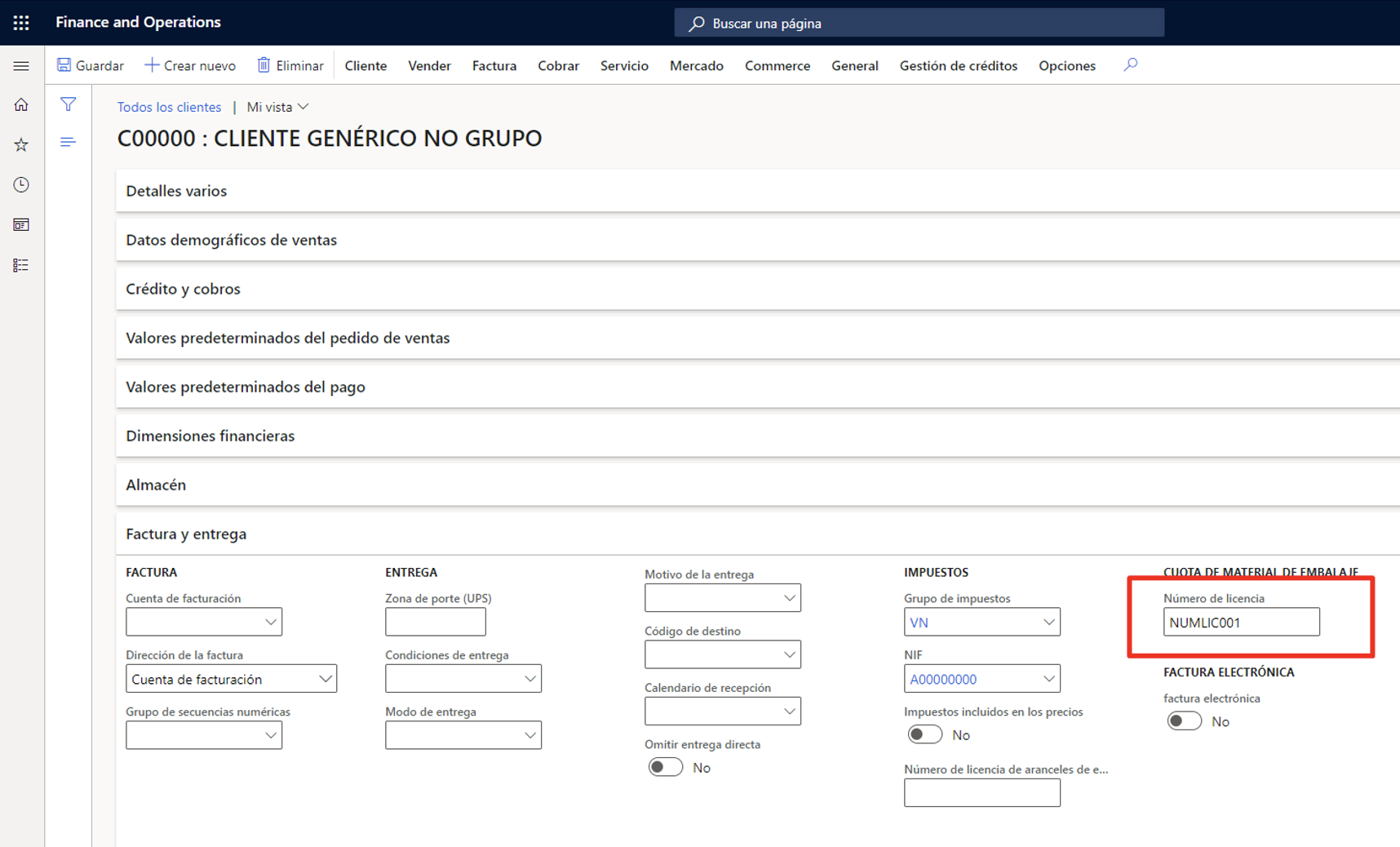This screenshot has width=1400, height=847.
Task: Open Modules list icon in sidebar
Action: (x=21, y=265)
